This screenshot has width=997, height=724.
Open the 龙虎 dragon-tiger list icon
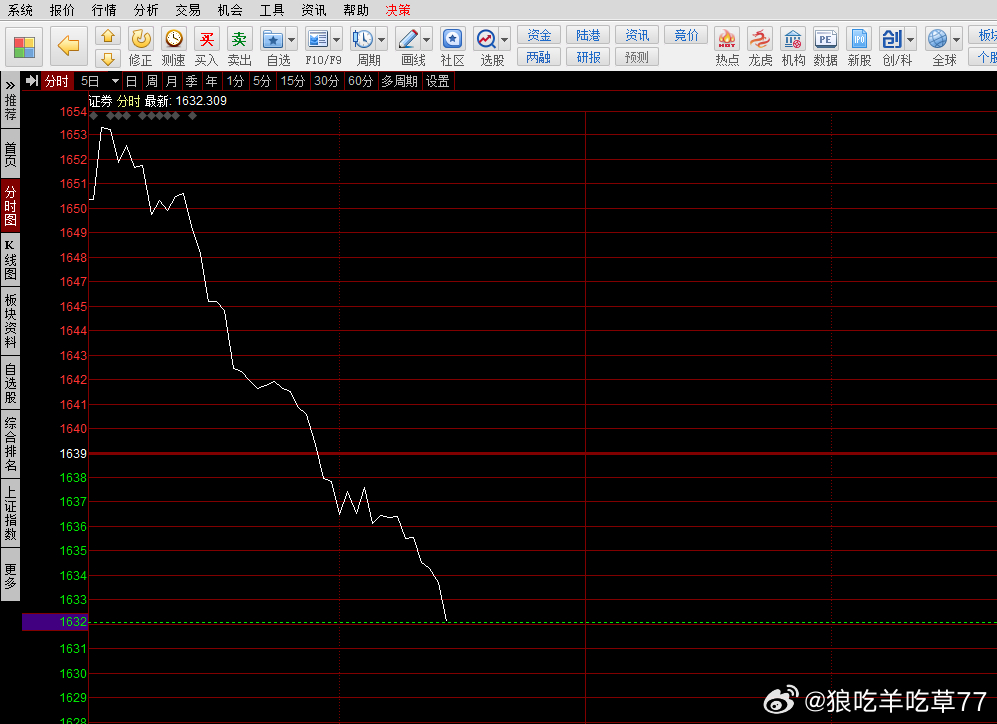click(x=760, y=39)
